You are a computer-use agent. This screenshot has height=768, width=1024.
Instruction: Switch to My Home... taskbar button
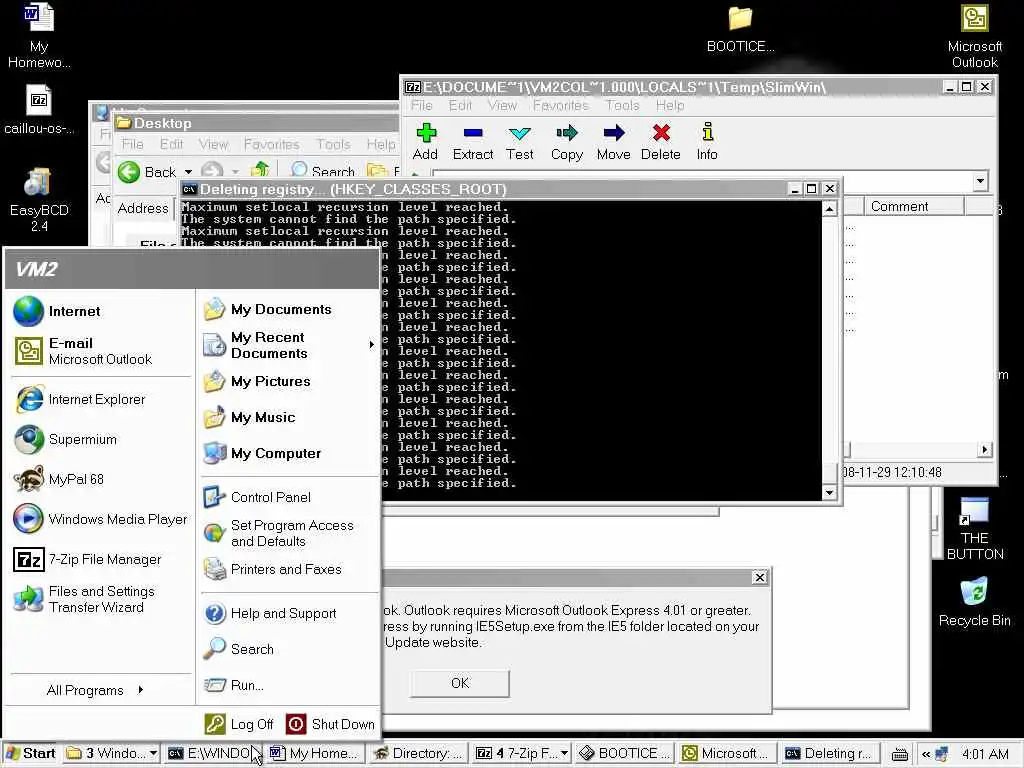pyautogui.click(x=314, y=753)
